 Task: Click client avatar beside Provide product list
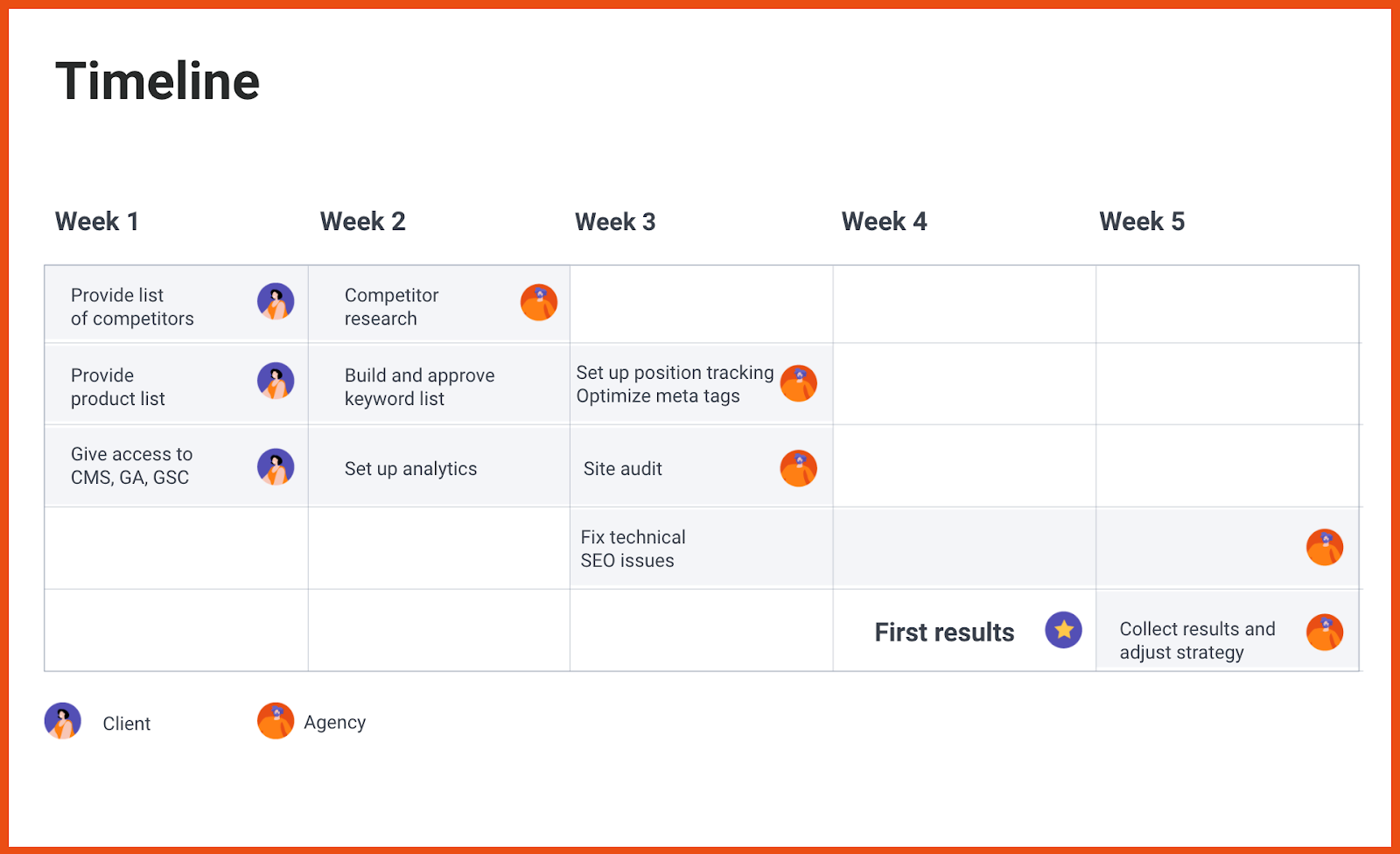tap(276, 381)
